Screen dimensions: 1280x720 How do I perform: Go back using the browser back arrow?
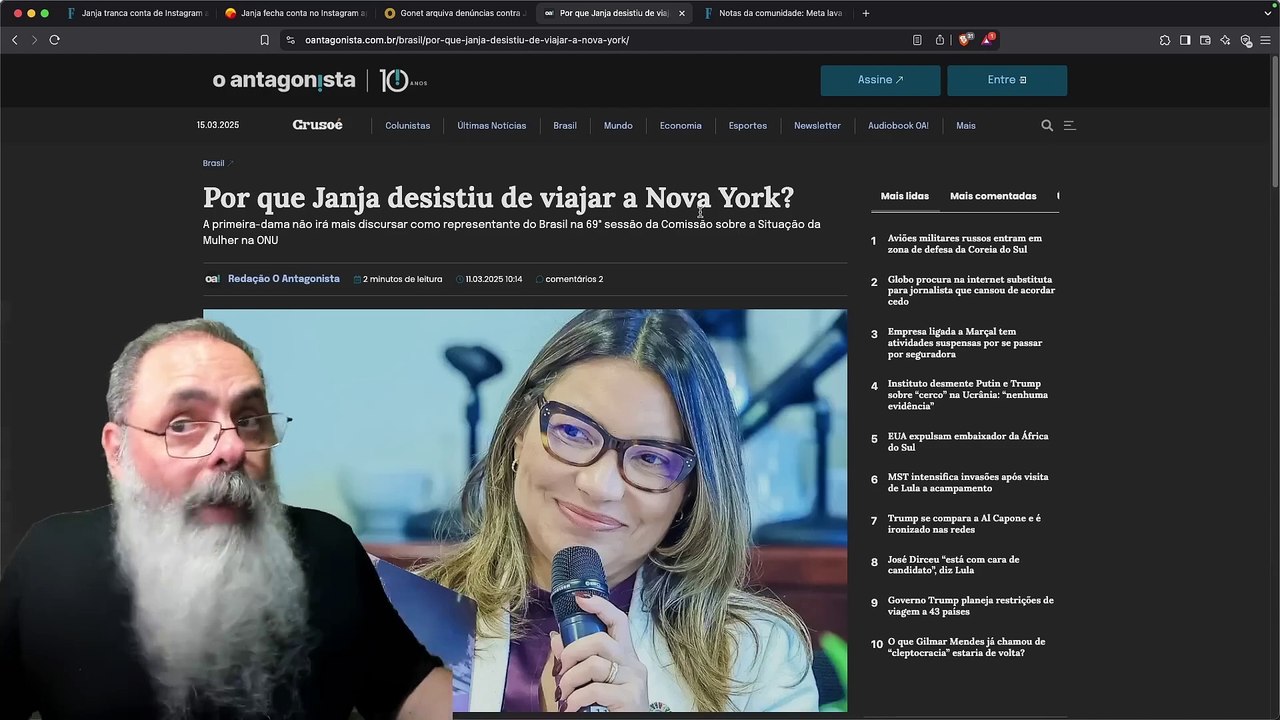14,40
